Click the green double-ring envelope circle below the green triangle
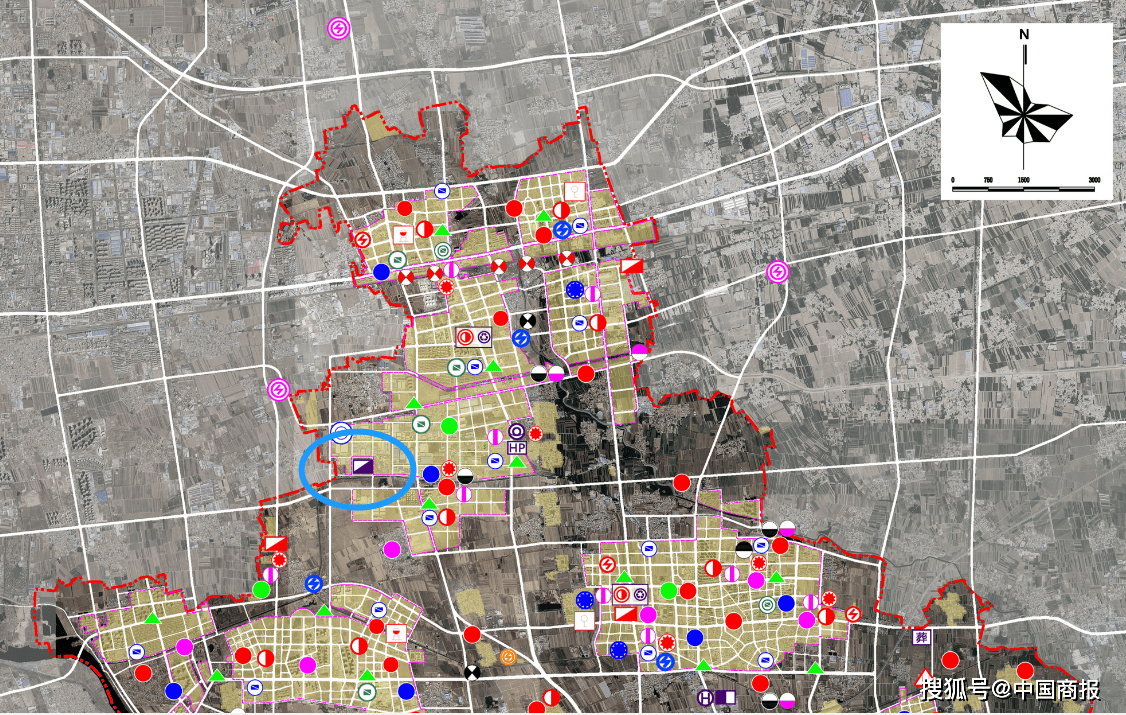The image size is (1126, 715). [x=443, y=251]
